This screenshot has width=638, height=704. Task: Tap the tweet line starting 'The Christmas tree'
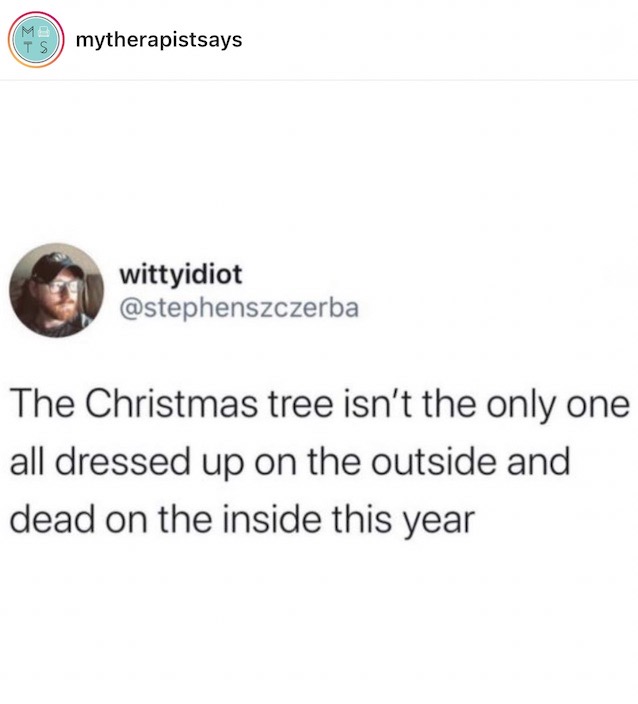click(x=319, y=404)
